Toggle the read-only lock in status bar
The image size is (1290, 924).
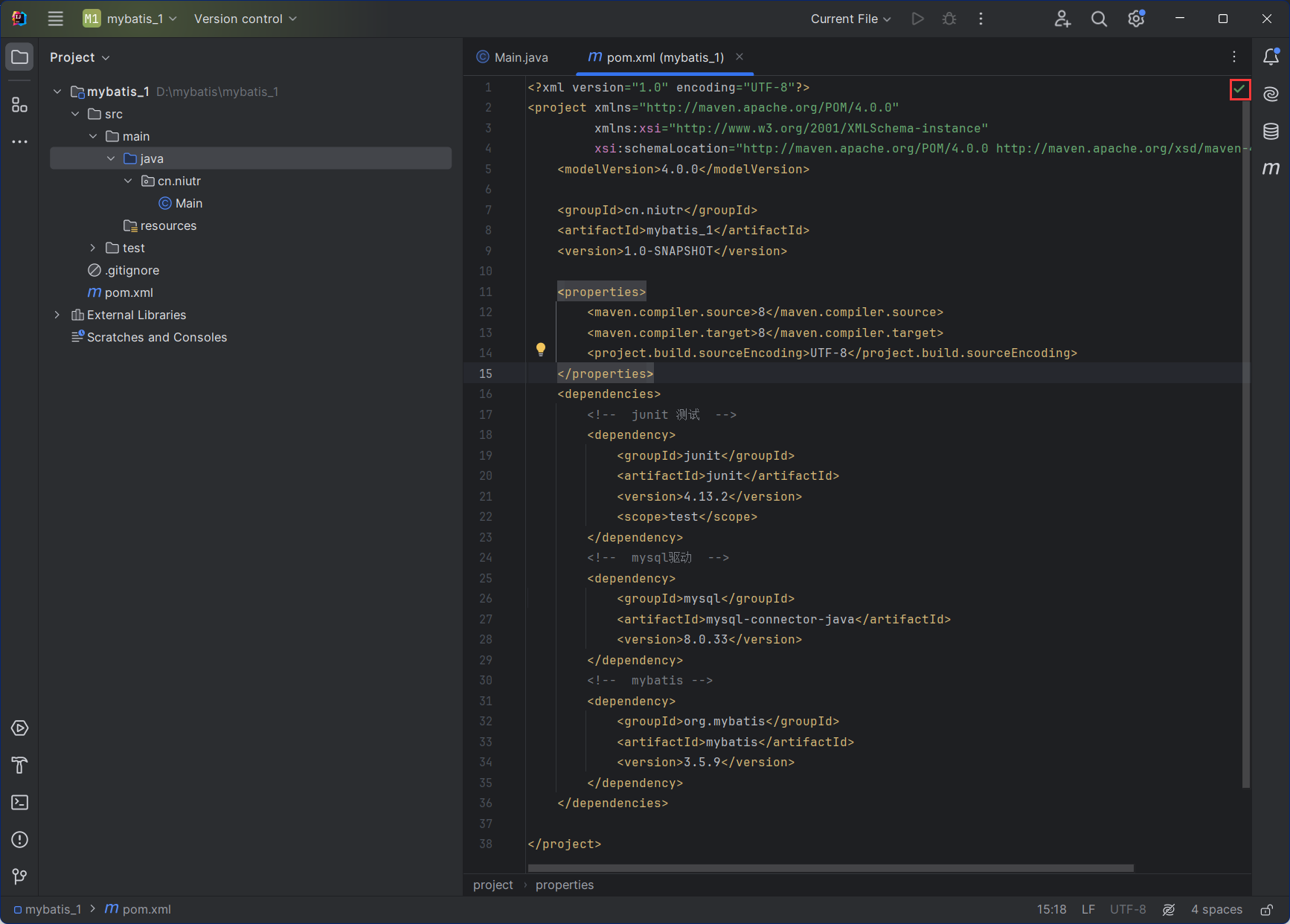1266,910
